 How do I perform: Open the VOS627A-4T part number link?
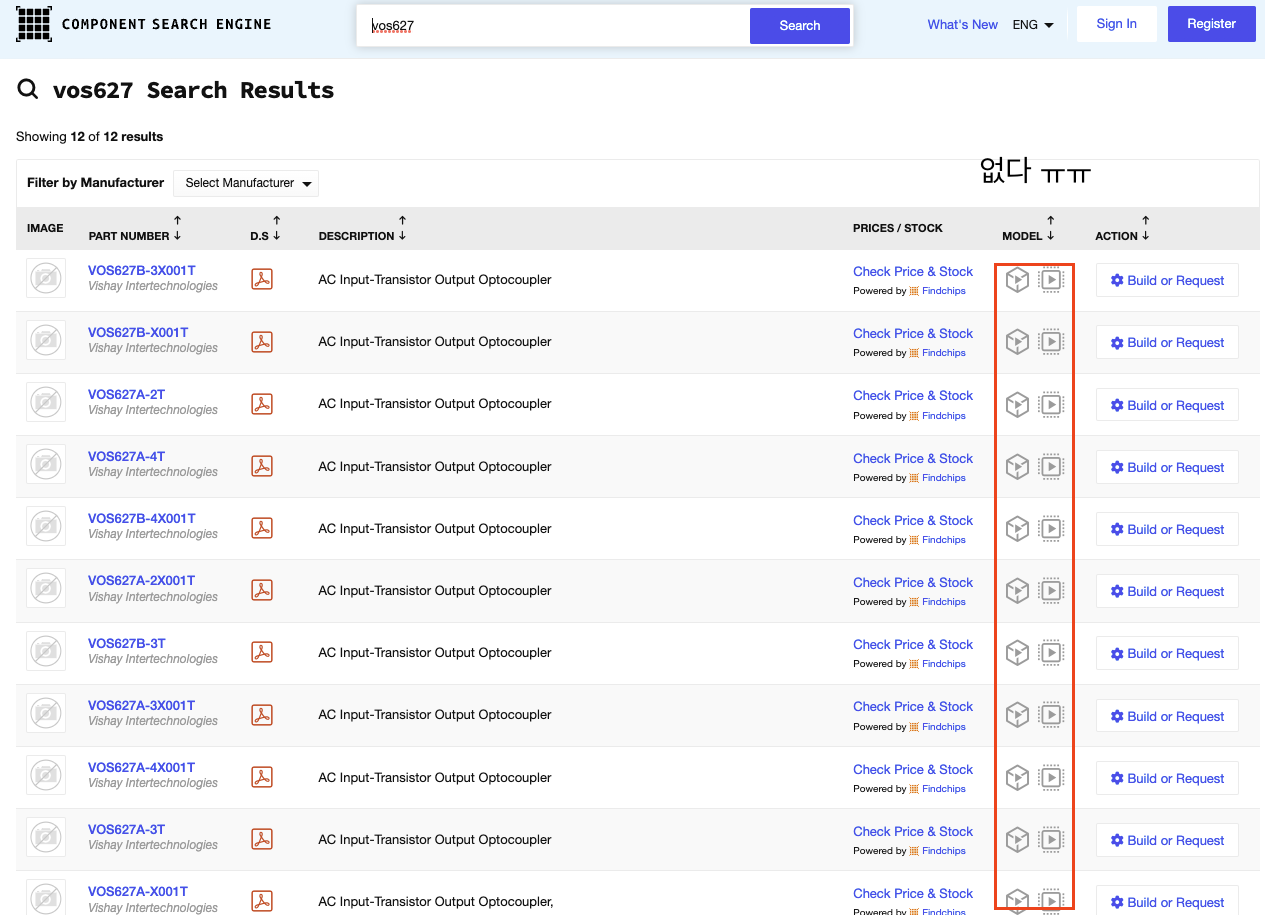[126, 456]
